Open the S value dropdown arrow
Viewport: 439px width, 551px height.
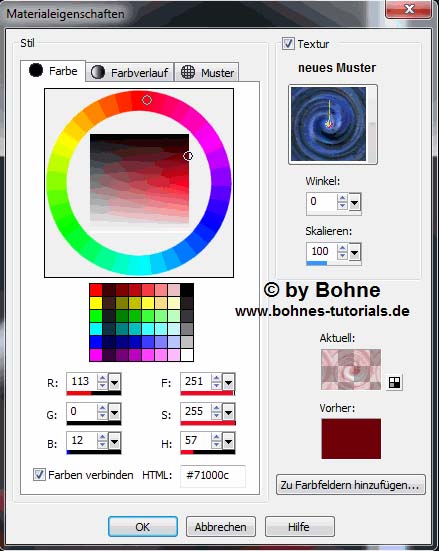coord(229,412)
